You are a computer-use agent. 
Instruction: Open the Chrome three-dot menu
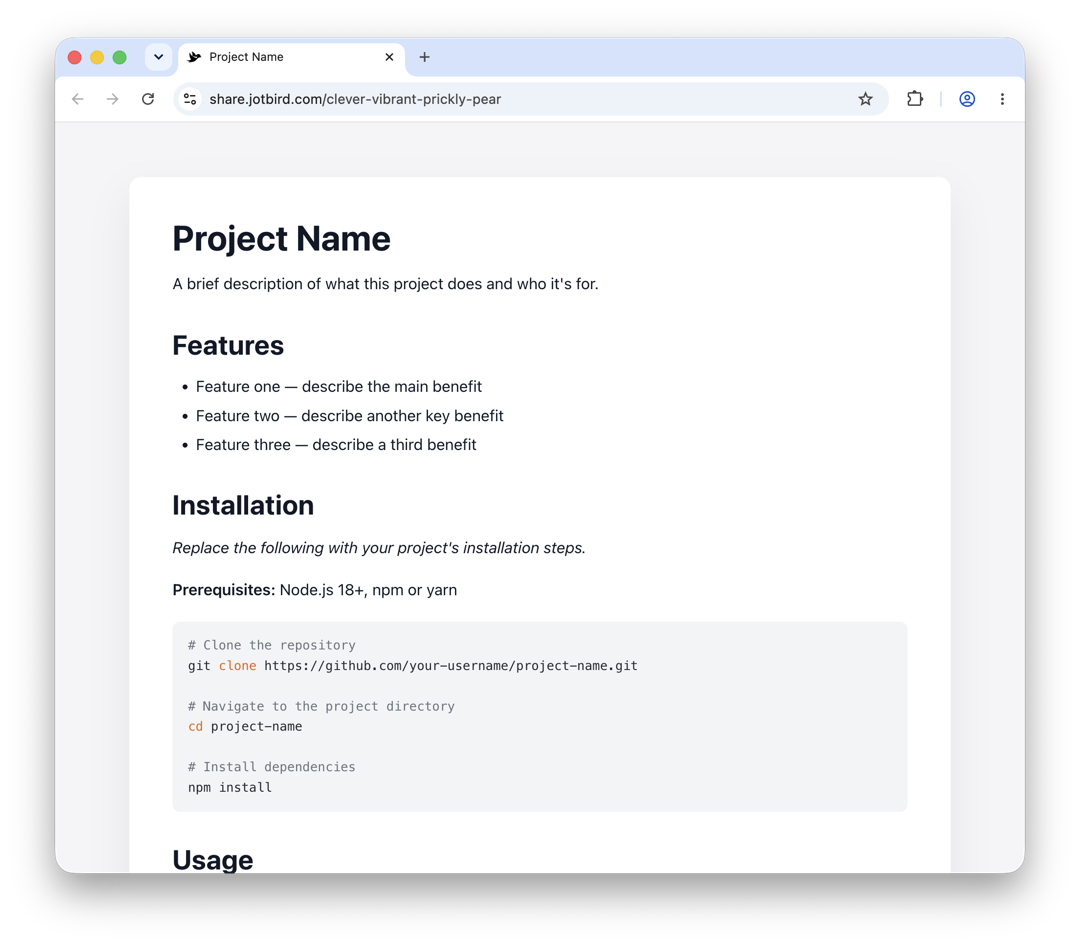pyautogui.click(x=1002, y=99)
